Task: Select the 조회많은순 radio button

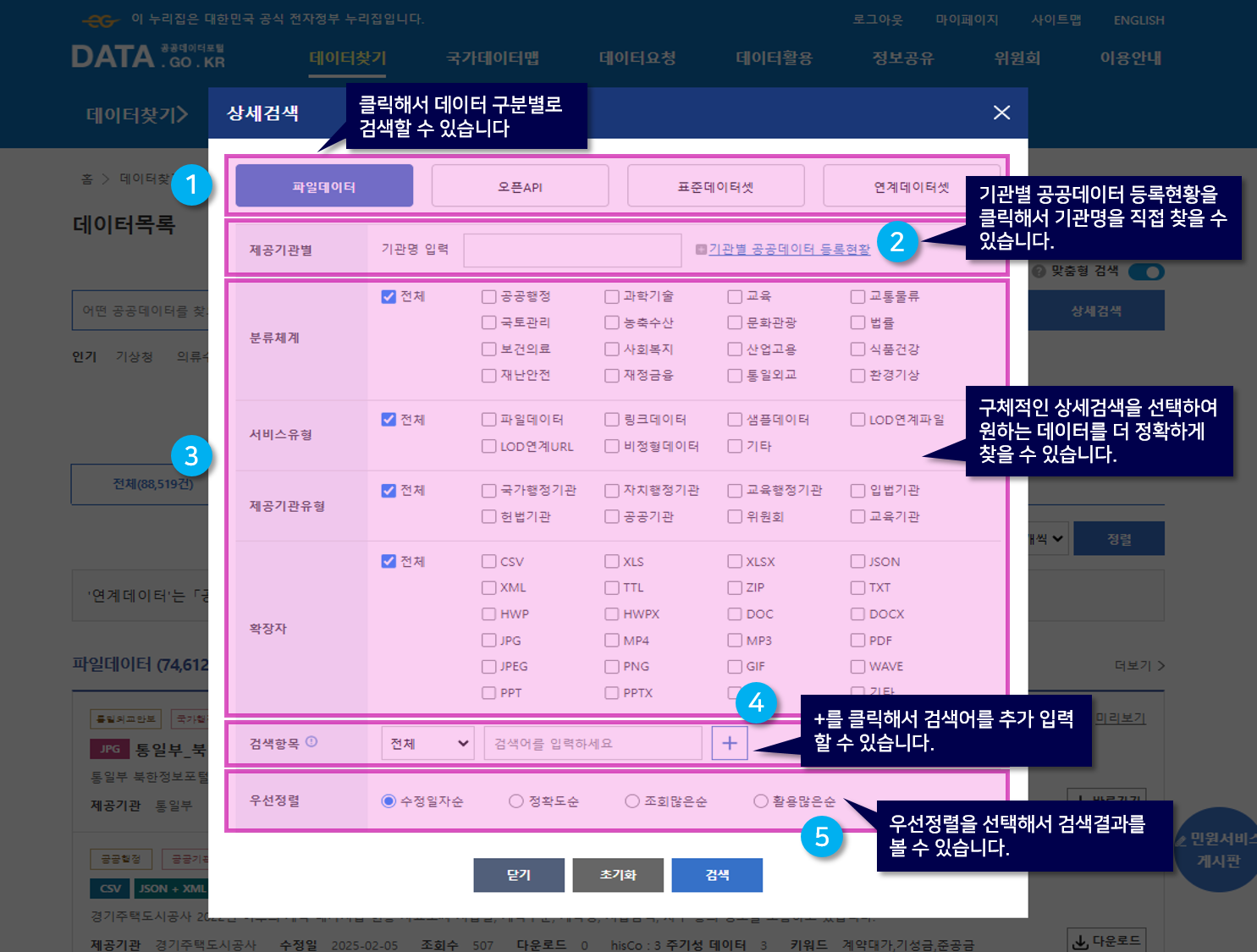Action: tap(631, 801)
